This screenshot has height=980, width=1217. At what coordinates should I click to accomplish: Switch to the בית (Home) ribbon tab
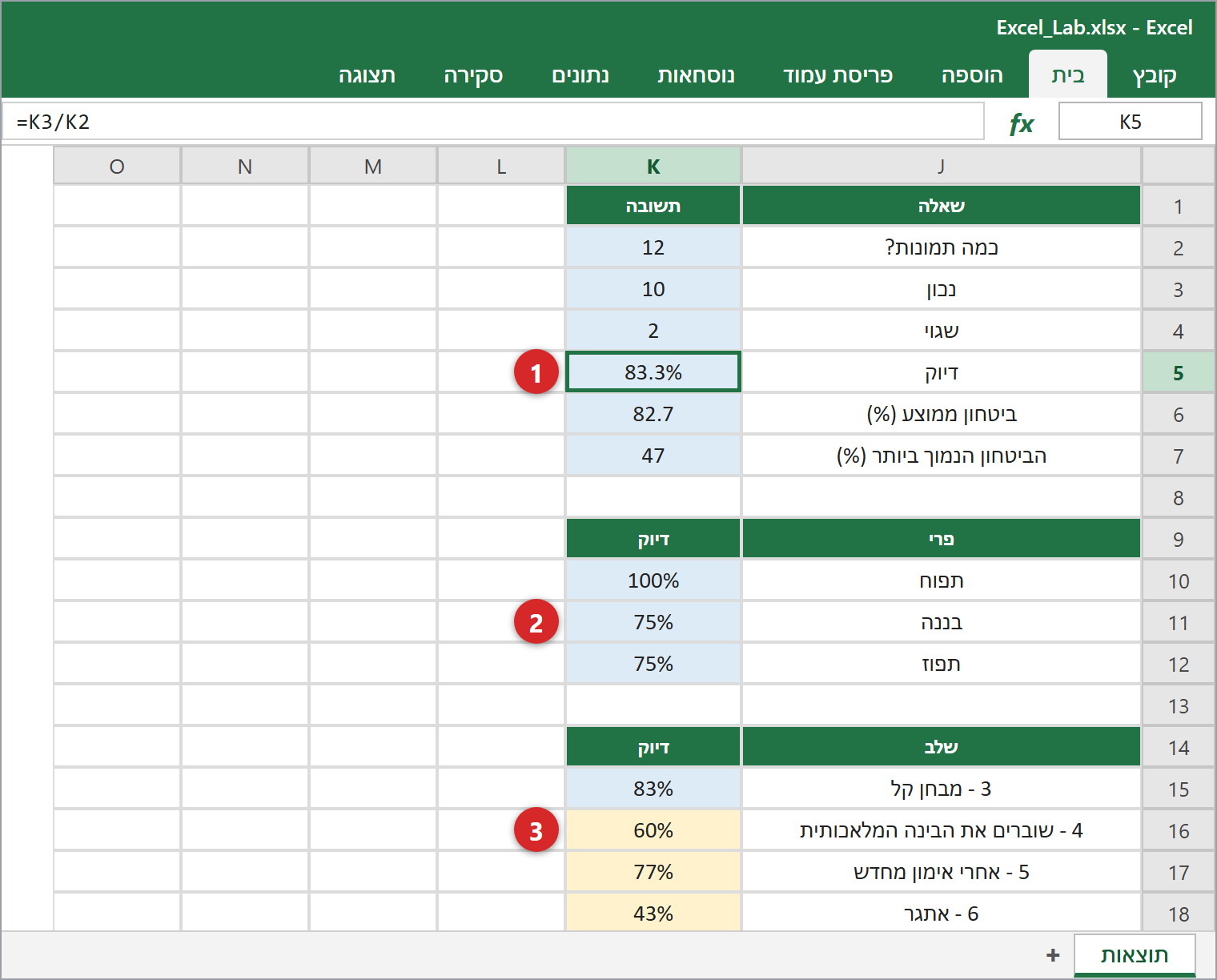coord(1068,75)
